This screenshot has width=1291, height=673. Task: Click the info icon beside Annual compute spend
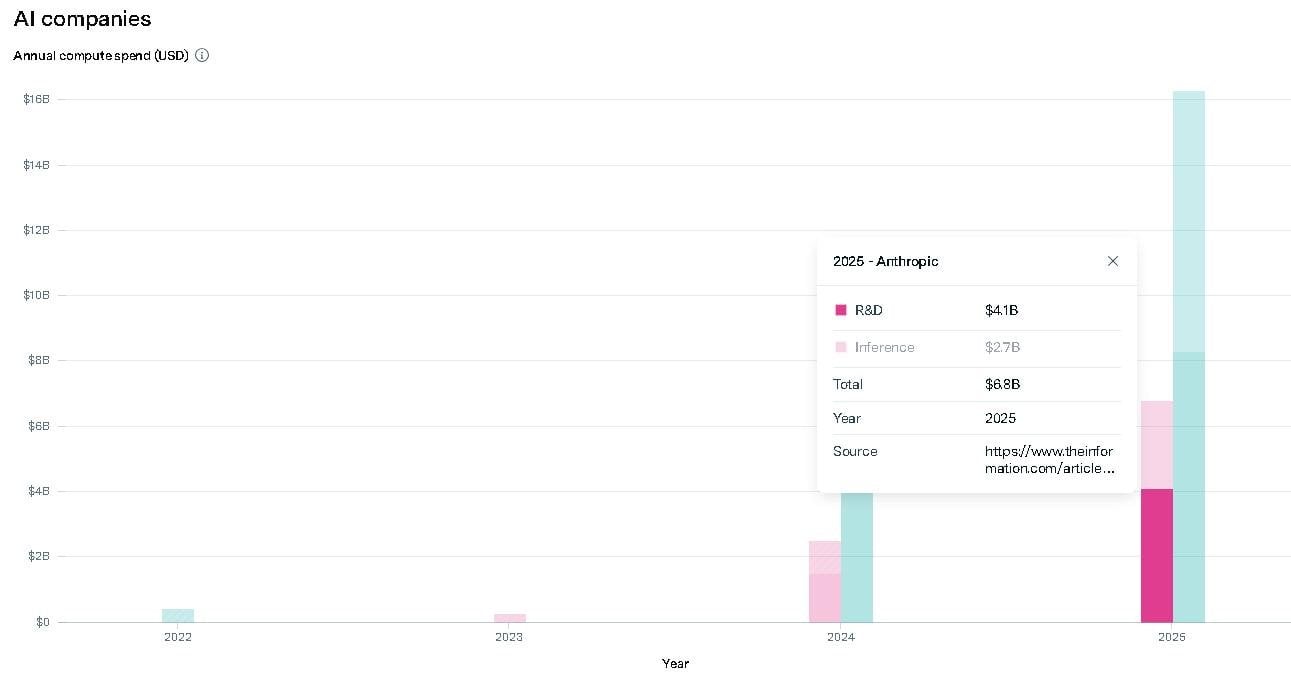(202, 56)
